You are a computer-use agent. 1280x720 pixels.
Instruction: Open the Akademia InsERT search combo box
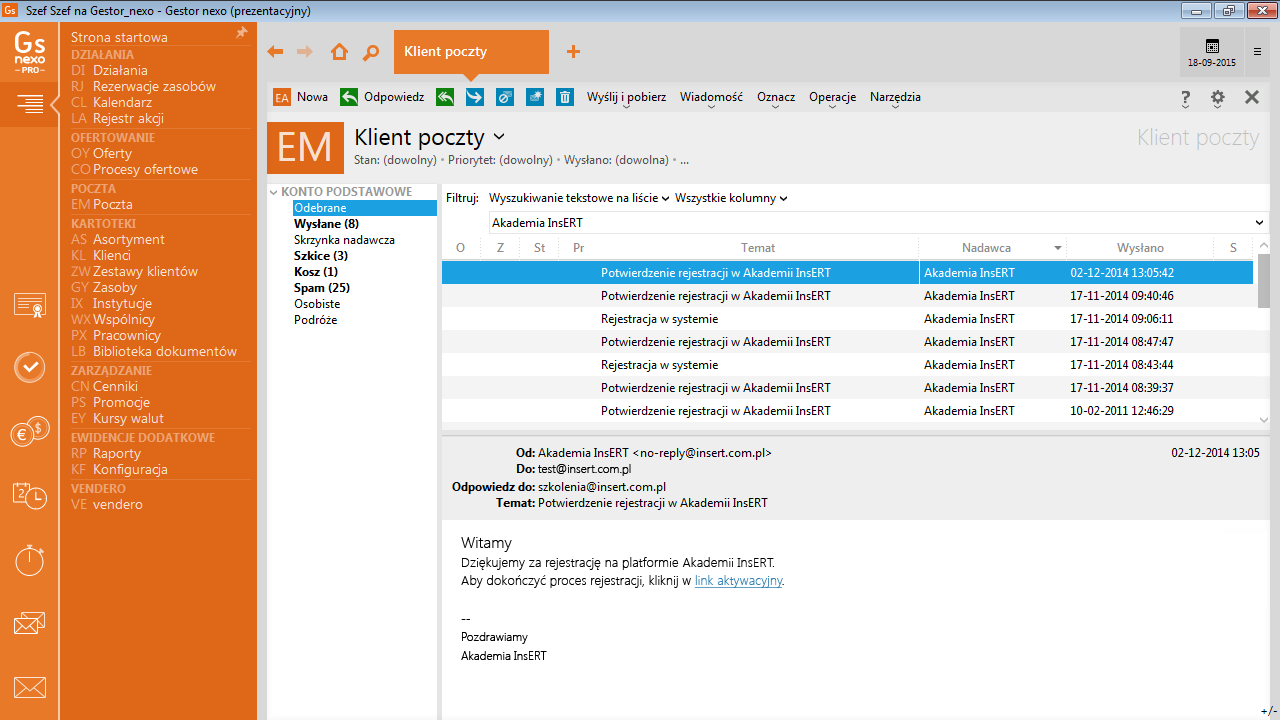(877, 223)
